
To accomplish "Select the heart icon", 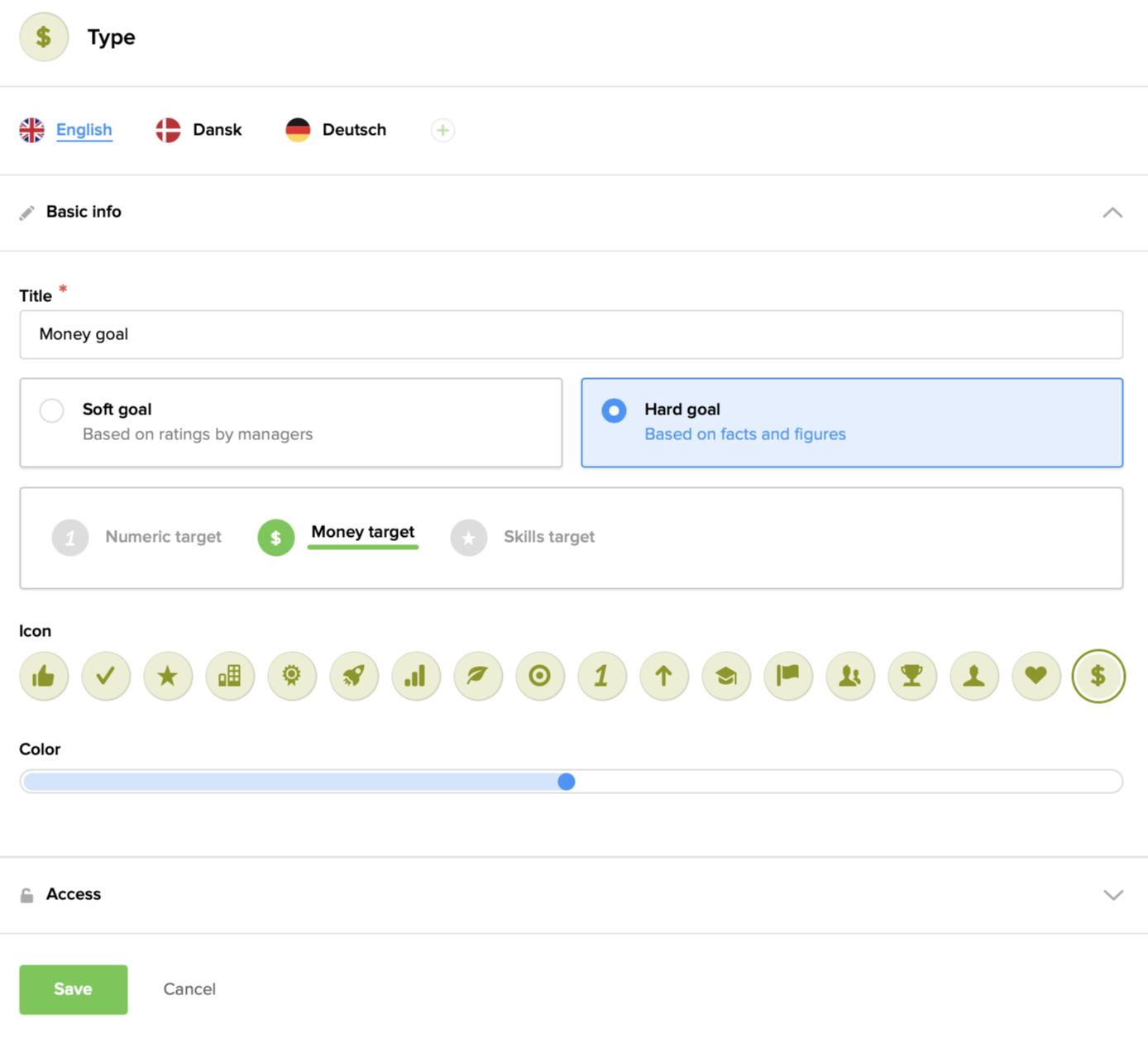I will [x=1036, y=676].
